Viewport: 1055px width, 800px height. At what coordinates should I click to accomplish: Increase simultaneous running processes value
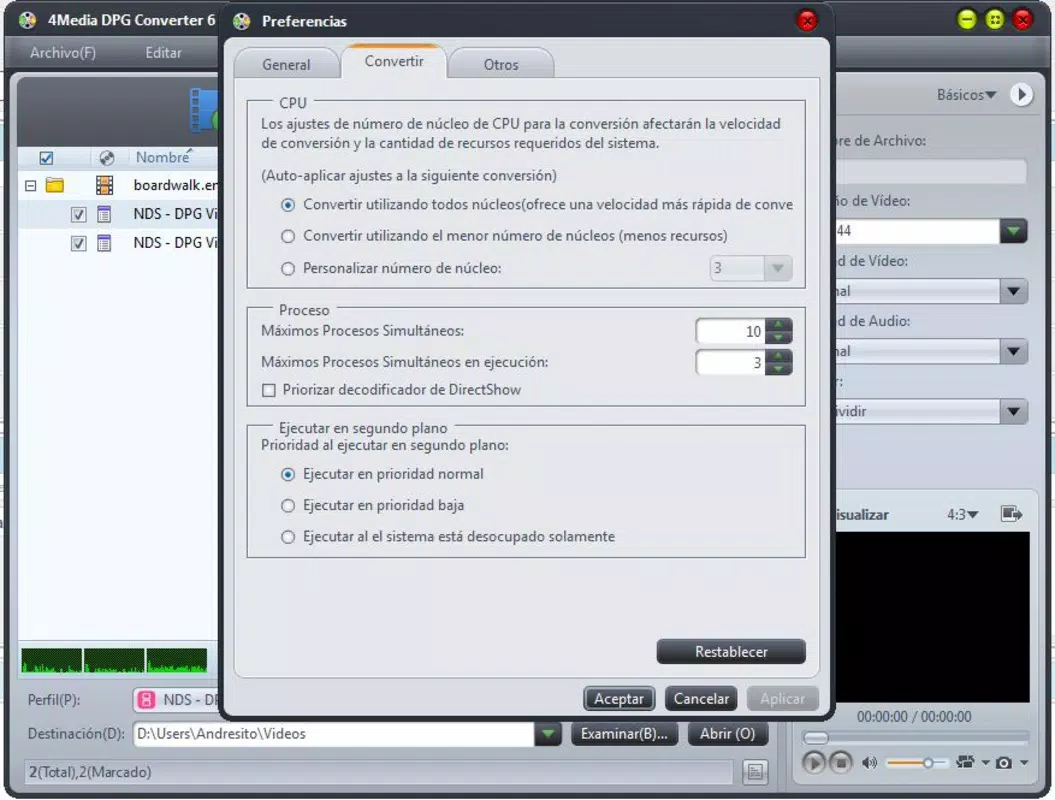click(x=778, y=357)
